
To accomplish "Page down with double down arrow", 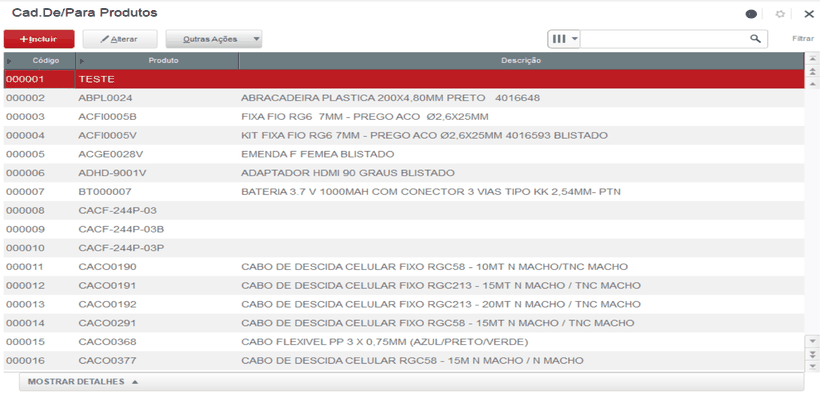I will point(812,354).
